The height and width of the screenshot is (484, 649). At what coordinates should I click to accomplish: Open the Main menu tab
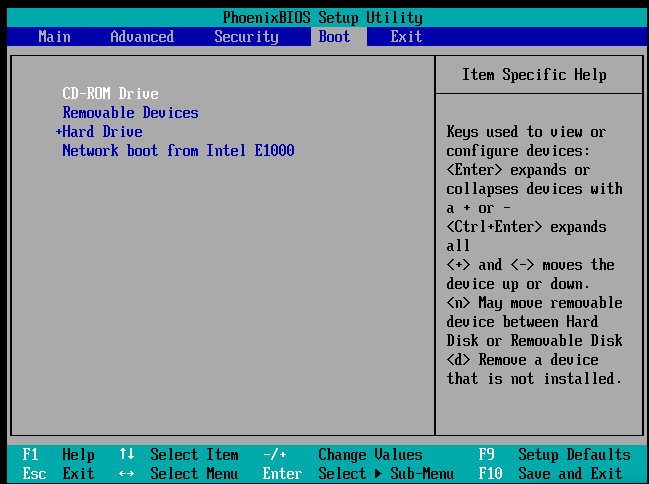(x=54, y=36)
